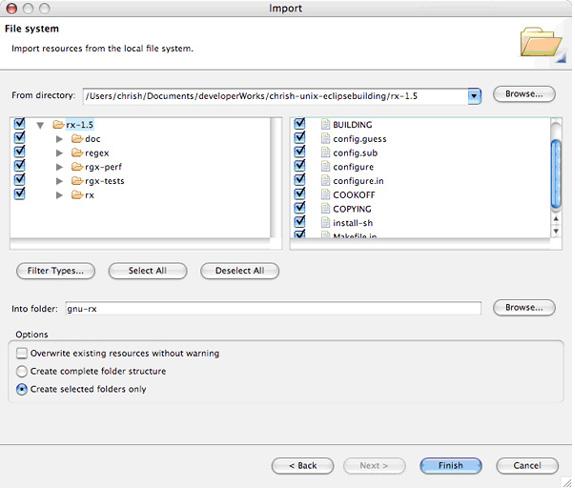Screen dimensions: 575x490
Task: Uncheck the doc folder checkbox
Action: click(19, 138)
